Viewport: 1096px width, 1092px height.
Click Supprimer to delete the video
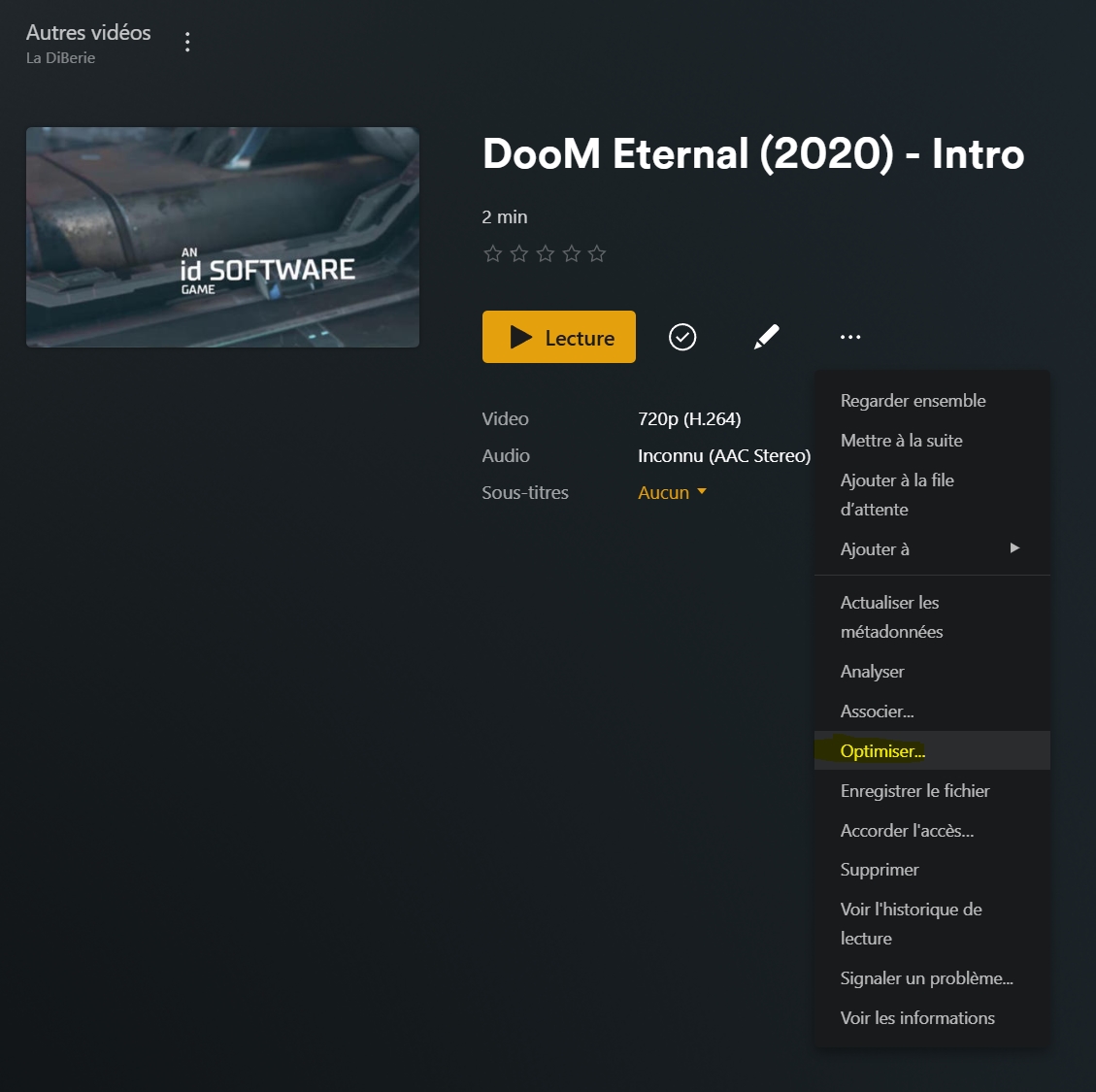coord(932,870)
